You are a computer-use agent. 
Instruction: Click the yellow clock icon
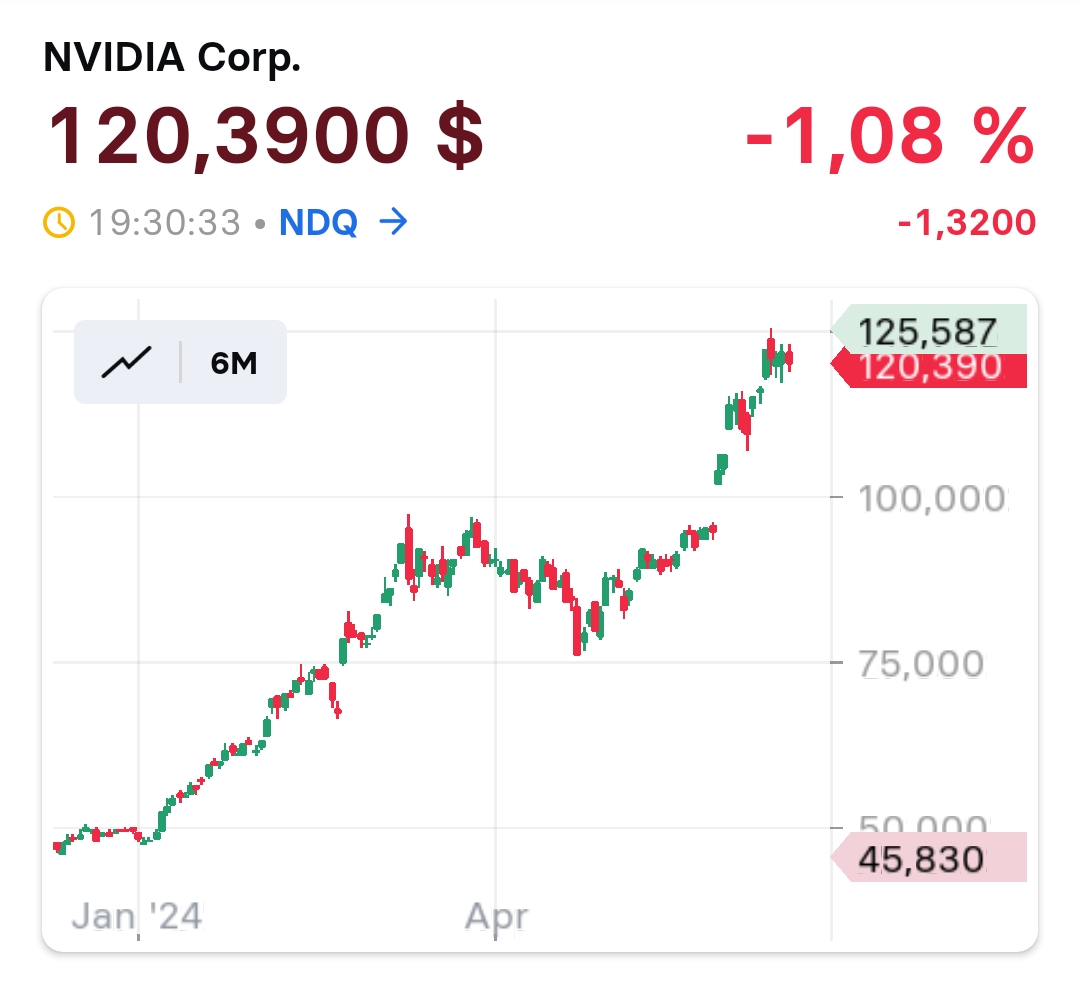[60, 221]
